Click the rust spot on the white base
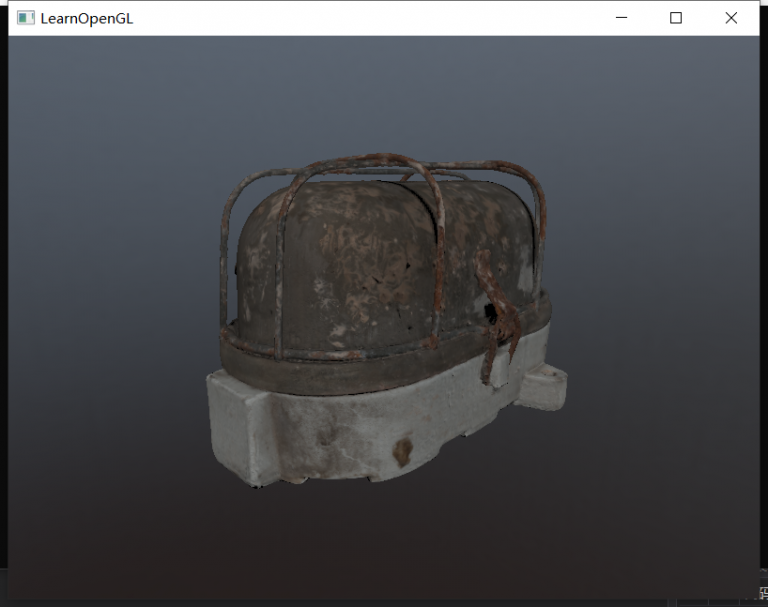 pos(402,450)
